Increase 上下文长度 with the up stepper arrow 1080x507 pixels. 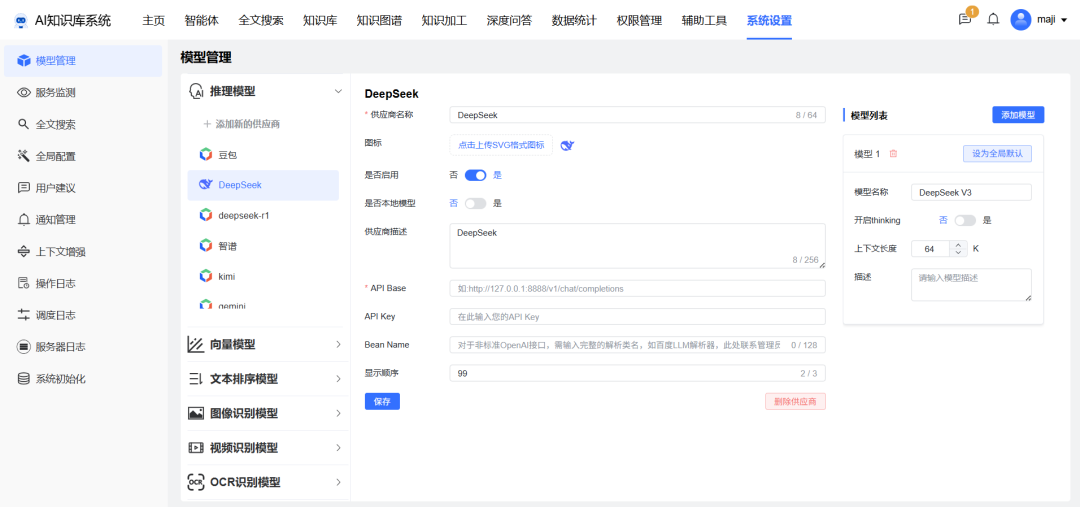click(x=959, y=245)
